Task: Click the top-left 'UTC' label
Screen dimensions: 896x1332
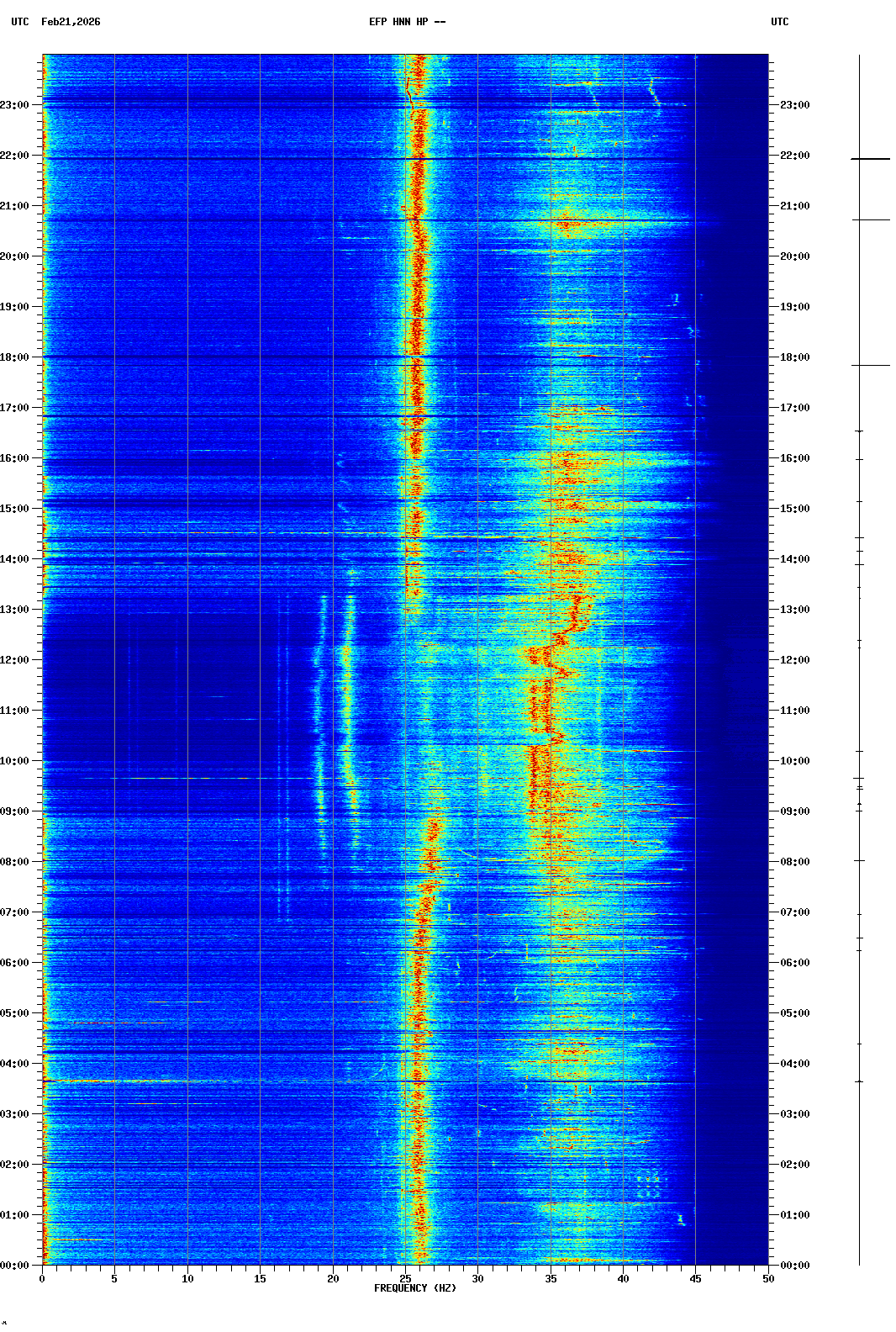Action: tap(20, 22)
